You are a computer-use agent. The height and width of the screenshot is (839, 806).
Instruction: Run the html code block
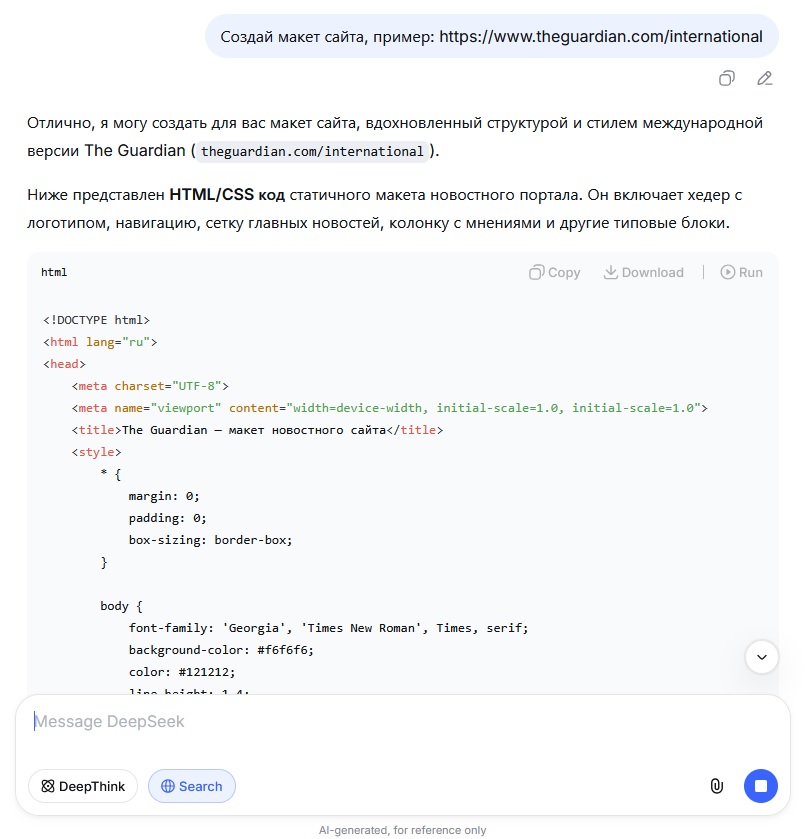[741, 272]
